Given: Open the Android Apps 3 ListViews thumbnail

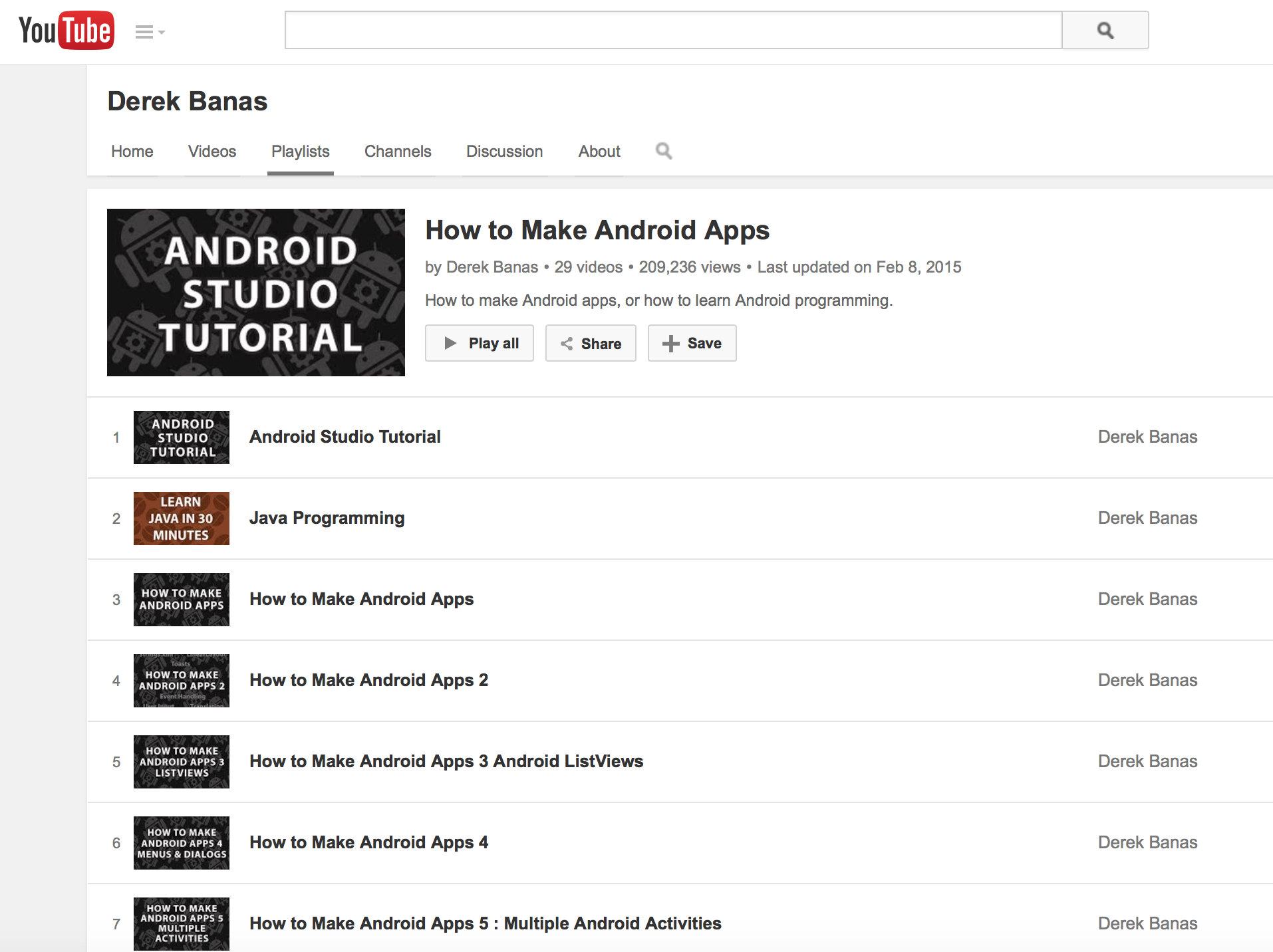Looking at the screenshot, I should pyautogui.click(x=182, y=762).
